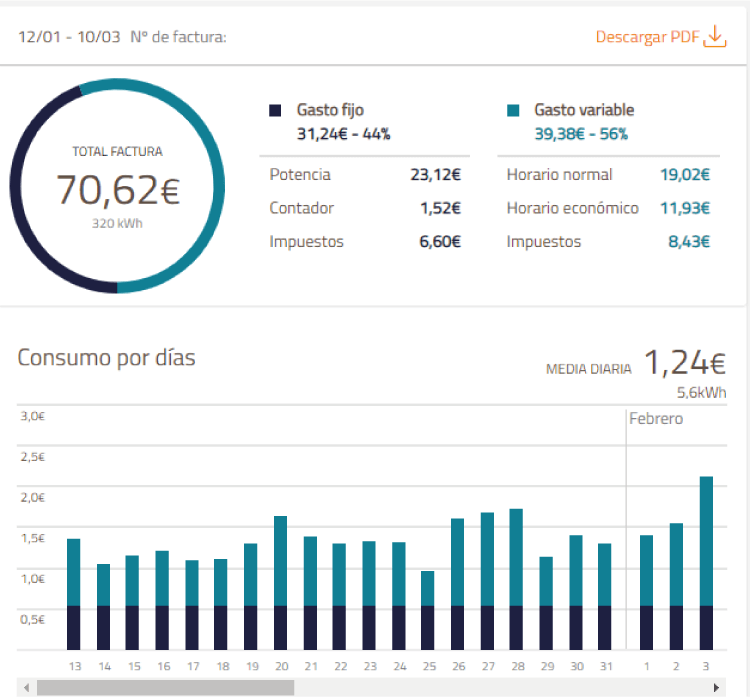Image resolution: width=750 pixels, height=698 pixels.
Task: Click the Contador cost row
Action: tap(365, 208)
